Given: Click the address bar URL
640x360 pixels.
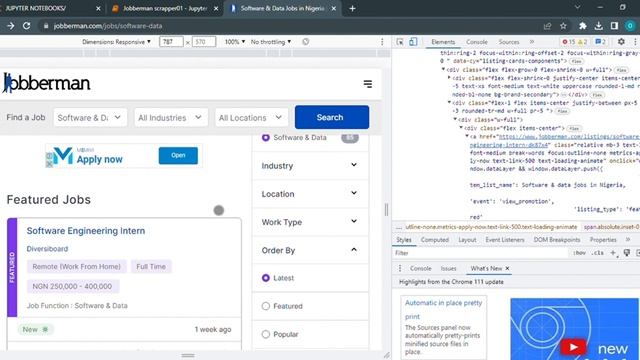Looking at the screenshot, I should tap(108, 26).
